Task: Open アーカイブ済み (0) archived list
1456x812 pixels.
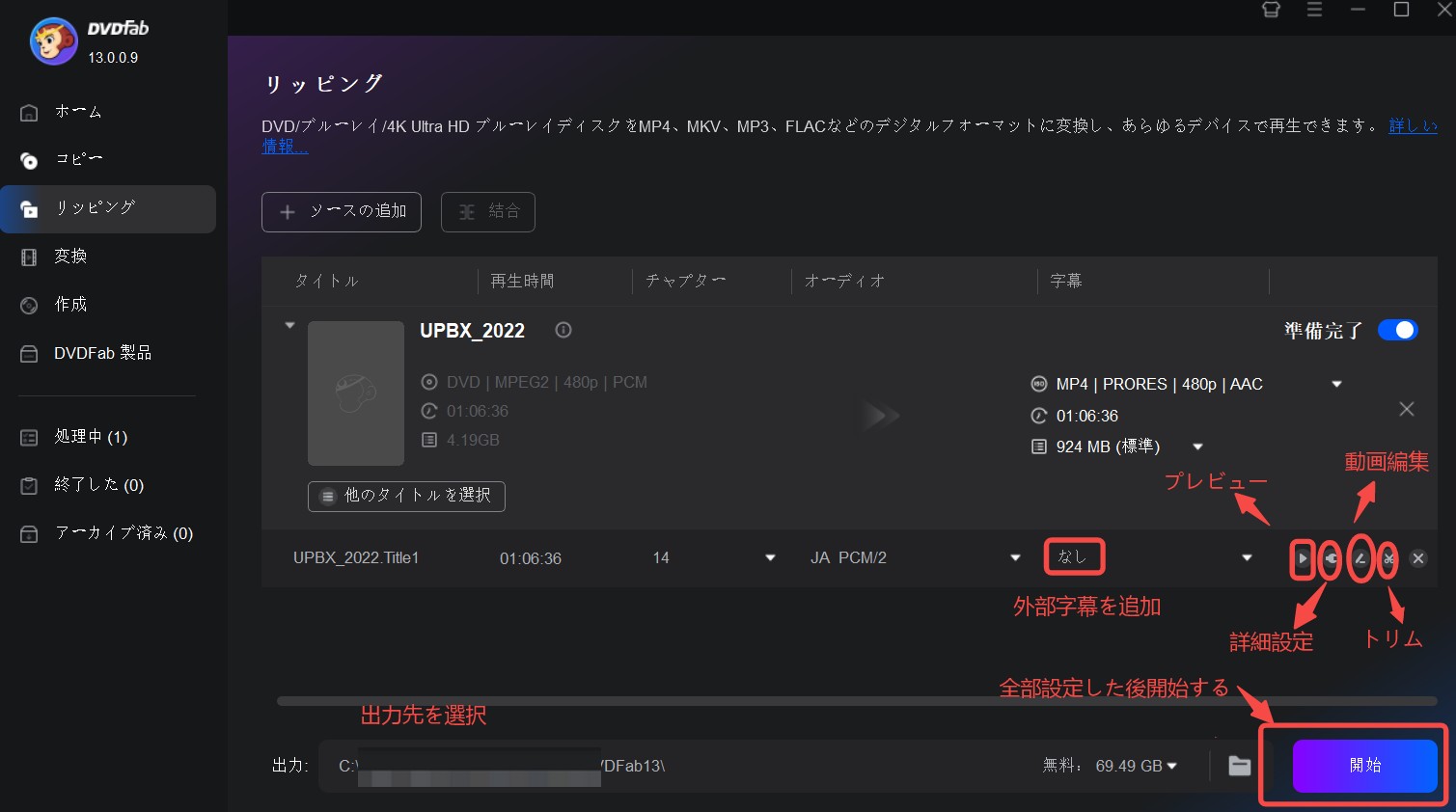Action: 124,533
